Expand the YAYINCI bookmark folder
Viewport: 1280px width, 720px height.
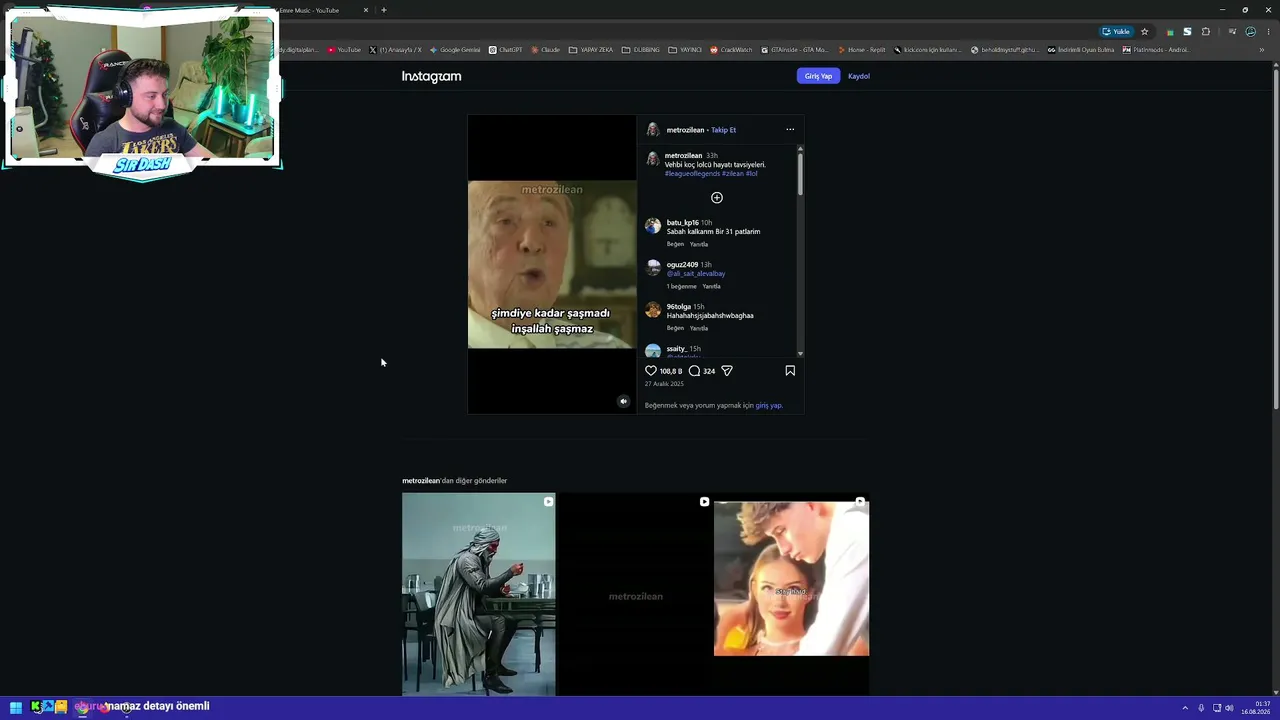click(686, 50)
